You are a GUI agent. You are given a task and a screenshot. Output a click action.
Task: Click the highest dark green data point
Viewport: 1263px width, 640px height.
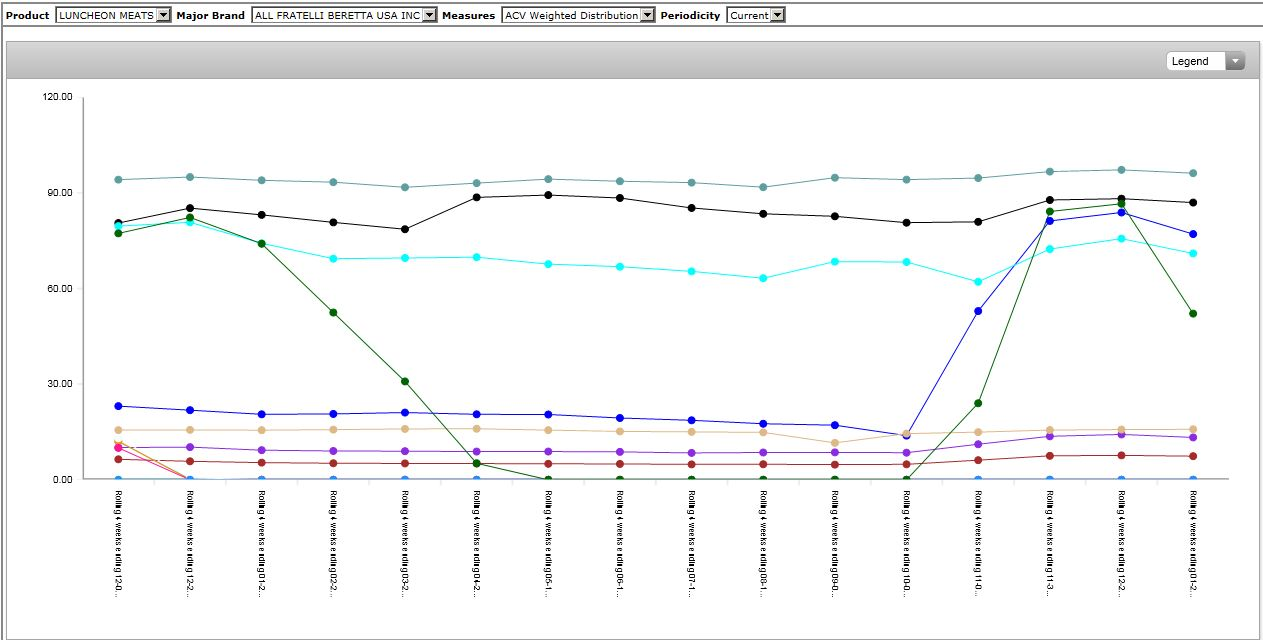pyautogui.click(x=1121, y=204)
